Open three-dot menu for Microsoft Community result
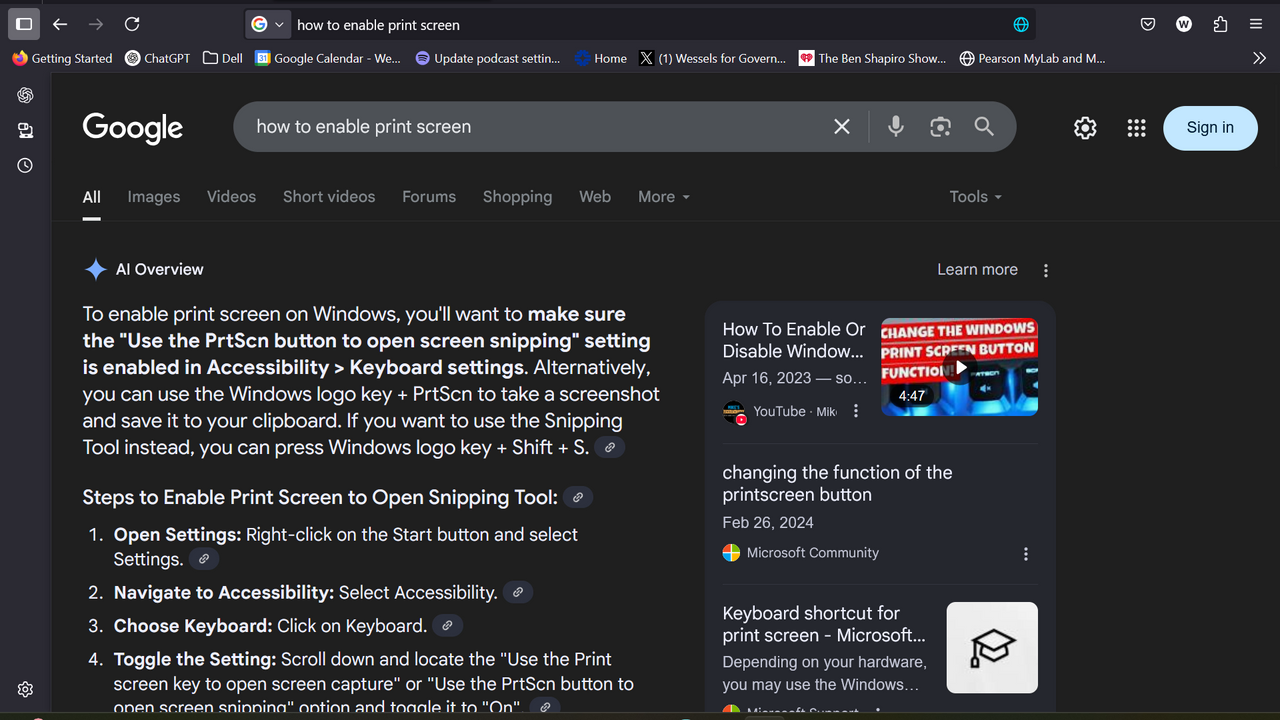 [1026, 554]
